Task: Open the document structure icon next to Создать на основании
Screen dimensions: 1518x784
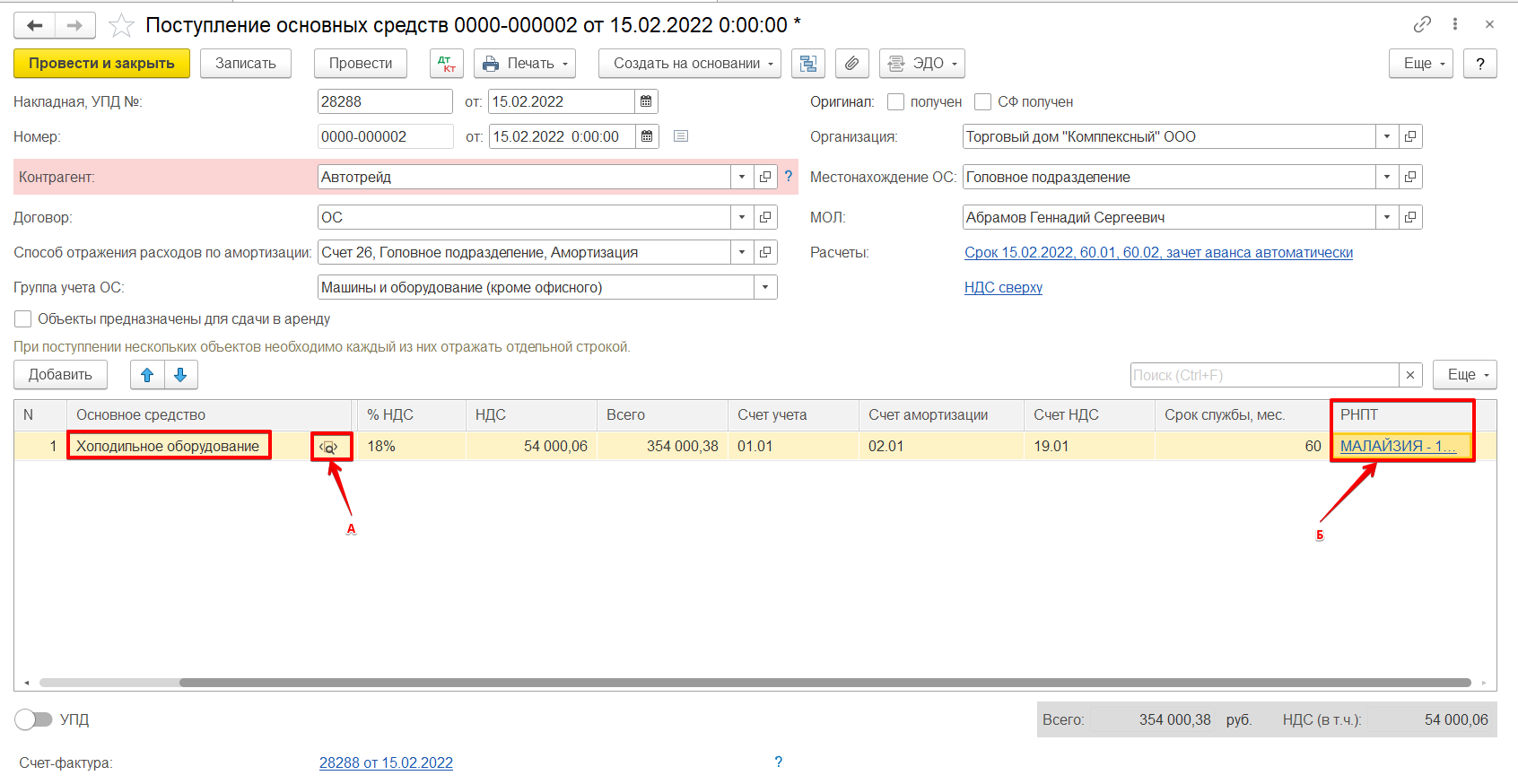Action: click(808, 64)
